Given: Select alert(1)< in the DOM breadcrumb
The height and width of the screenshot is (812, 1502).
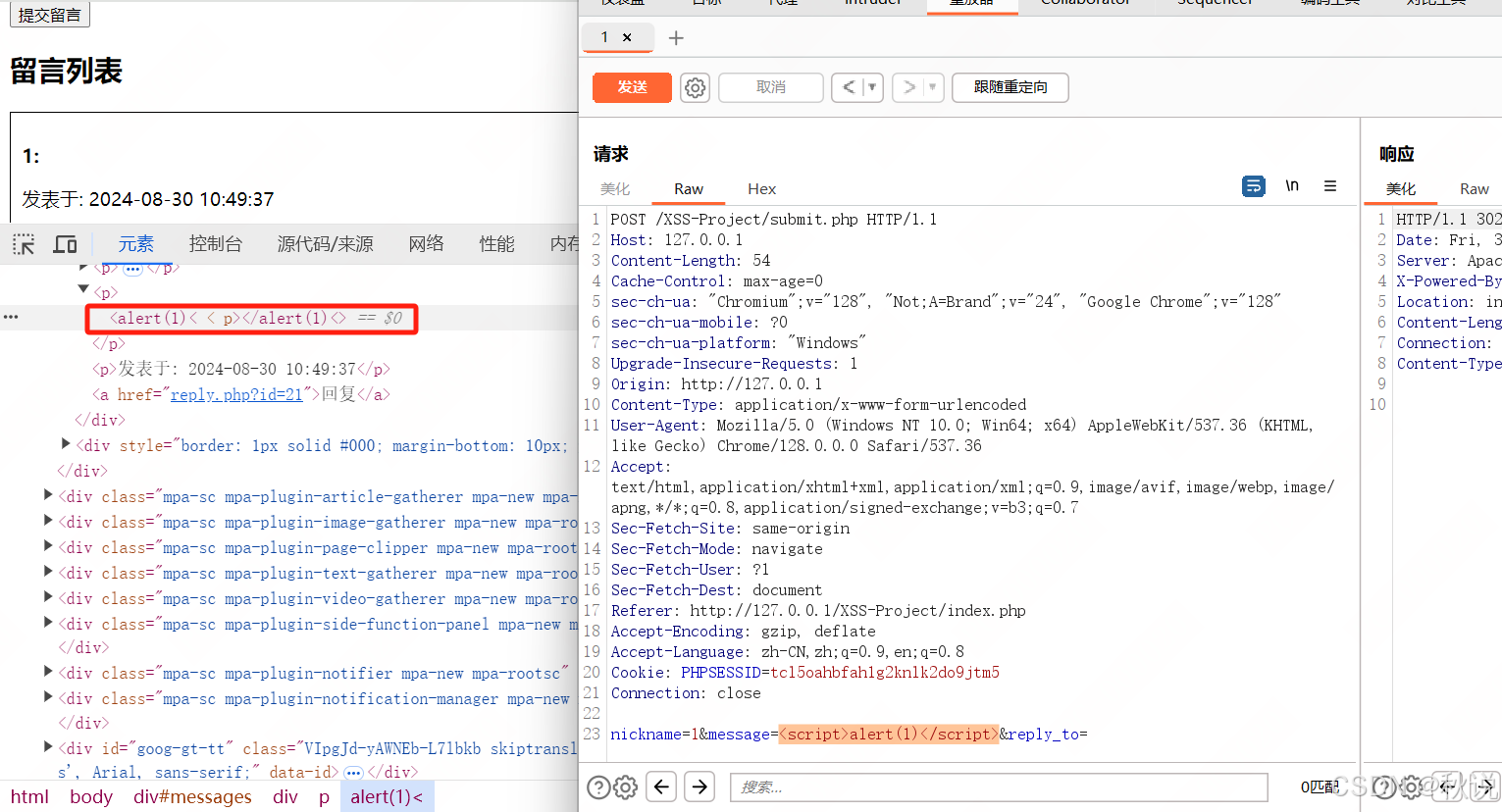Looking at the screenshot, I should point(388,796).
